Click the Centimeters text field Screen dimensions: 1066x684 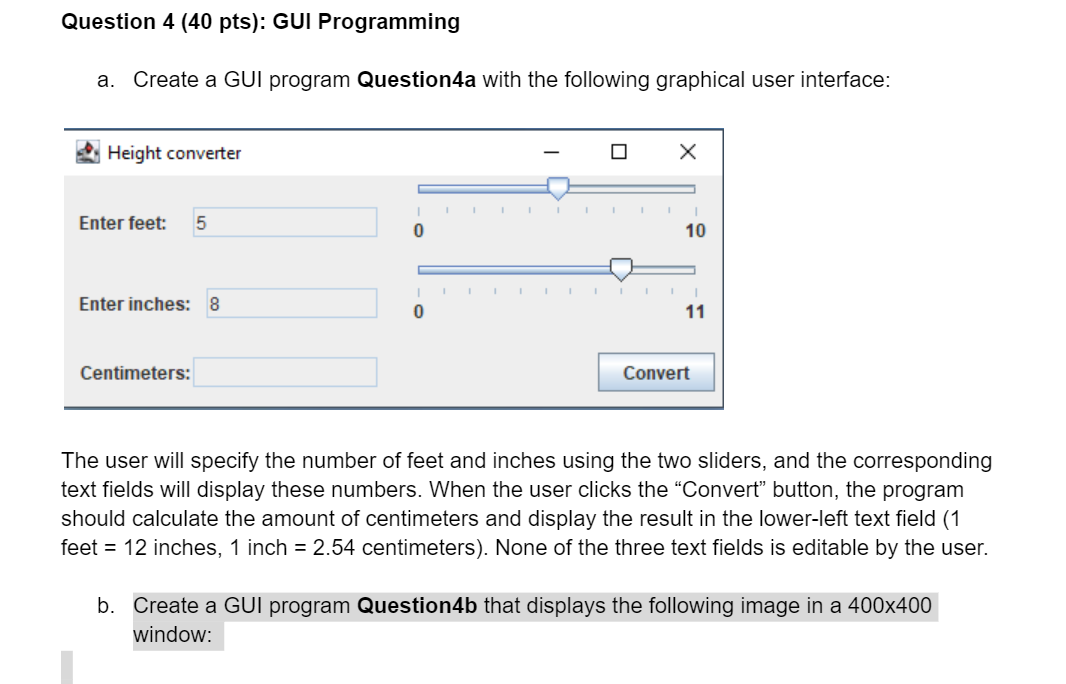[x=285, y=372]
